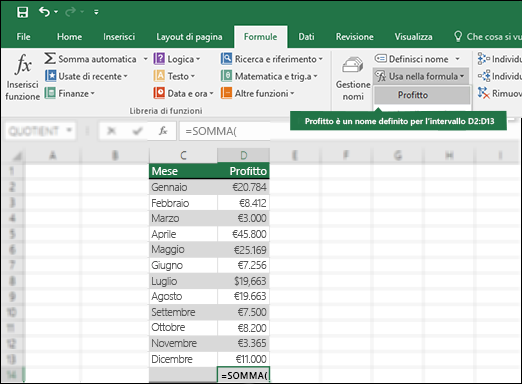
Task: Open the Ricerca e riferimento menu
Action: pos(272,59)
